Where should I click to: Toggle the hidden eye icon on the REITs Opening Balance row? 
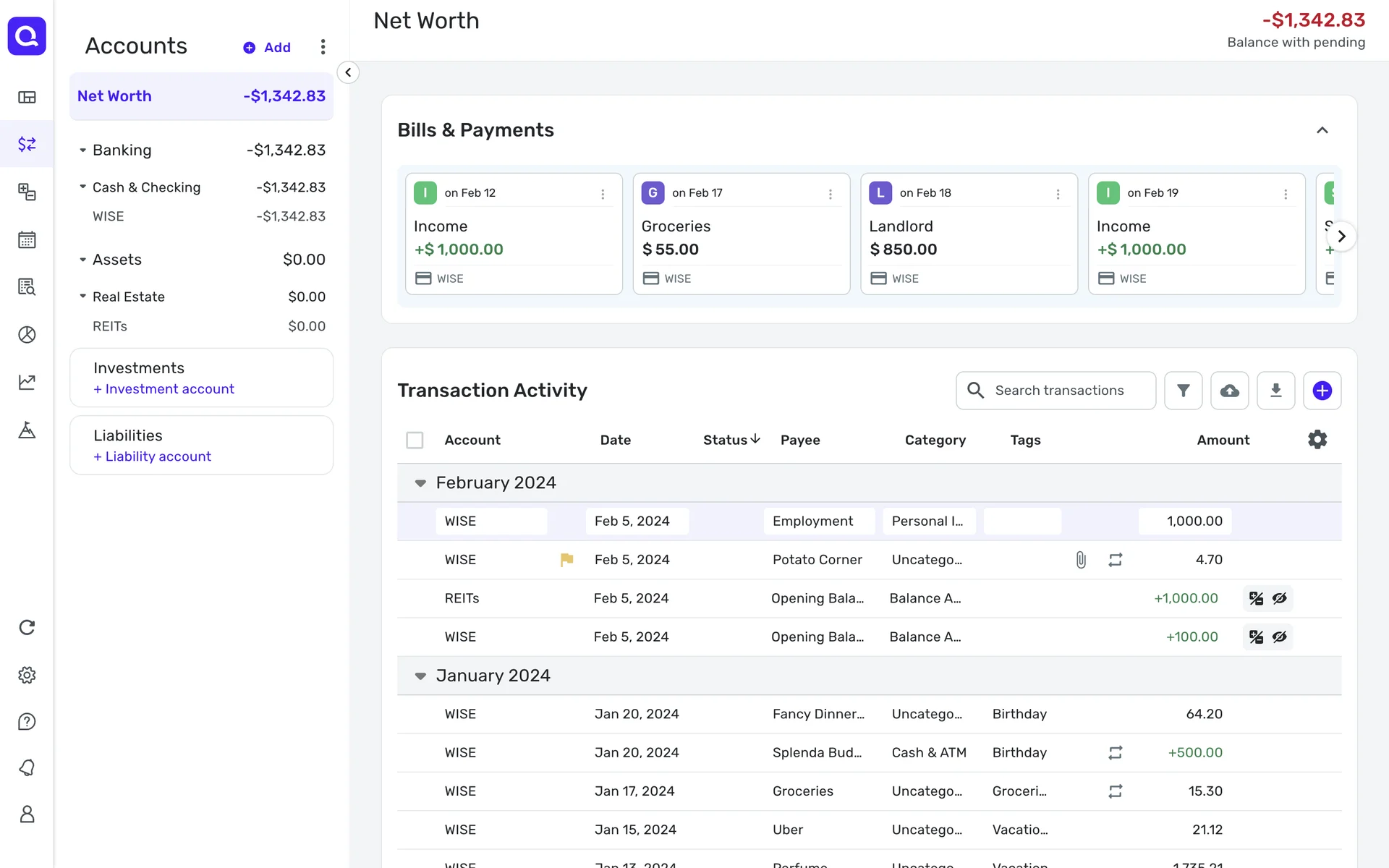tap(1280, 598)
